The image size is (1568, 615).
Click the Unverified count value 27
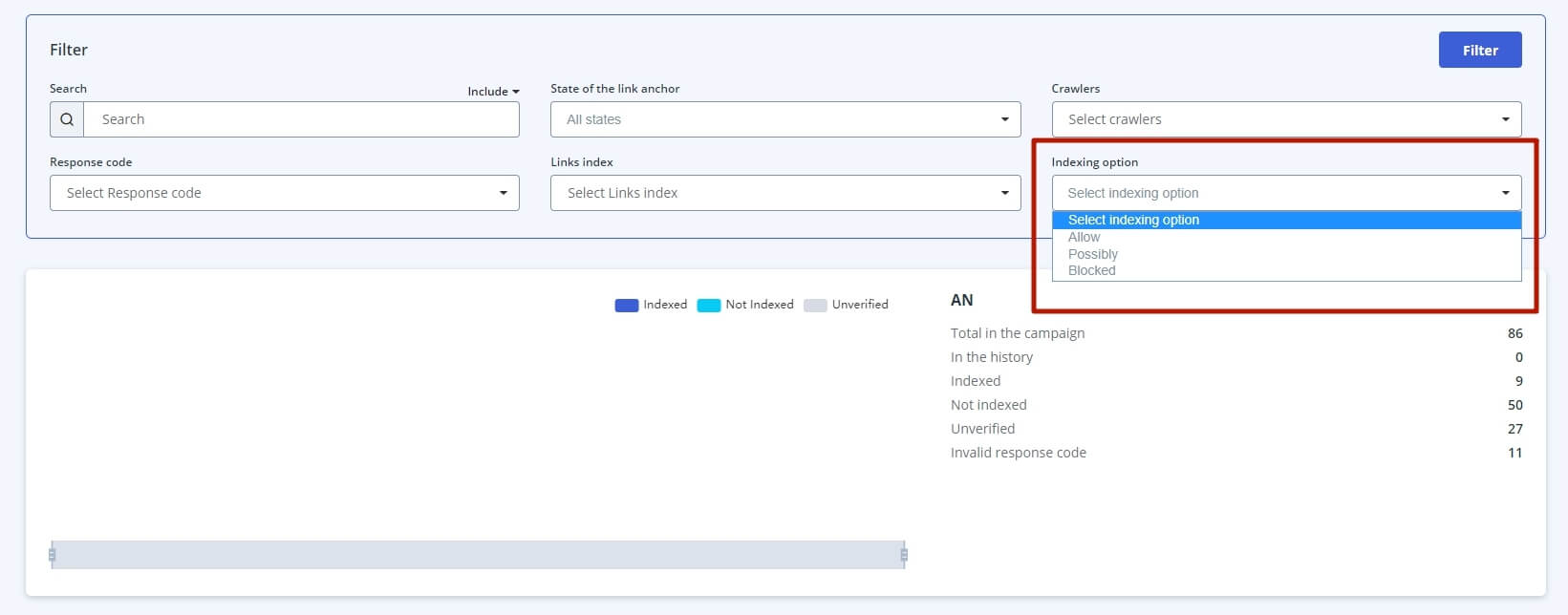[x=1514, y=429]
